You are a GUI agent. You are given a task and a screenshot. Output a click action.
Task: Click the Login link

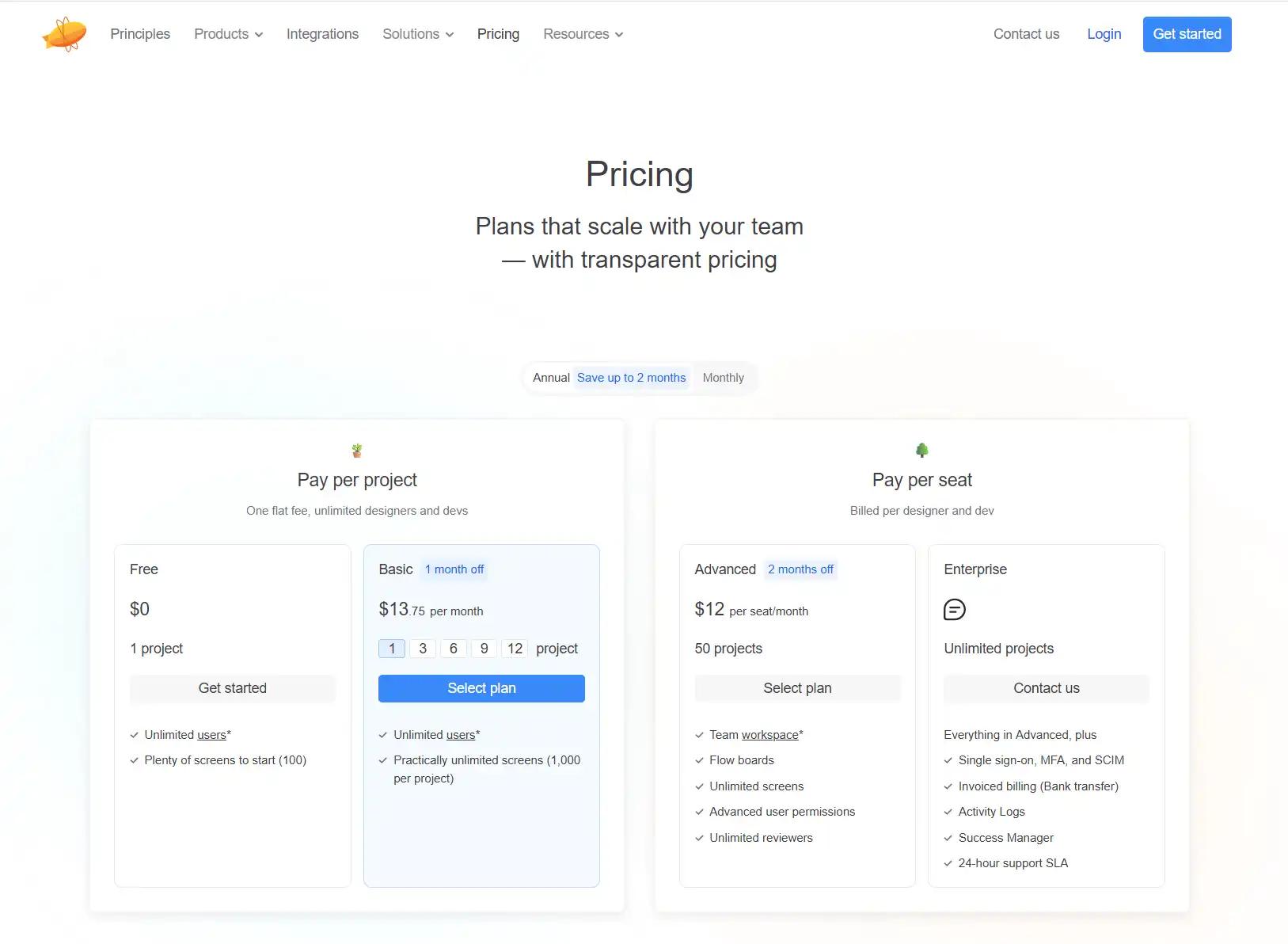[1104, 34]
